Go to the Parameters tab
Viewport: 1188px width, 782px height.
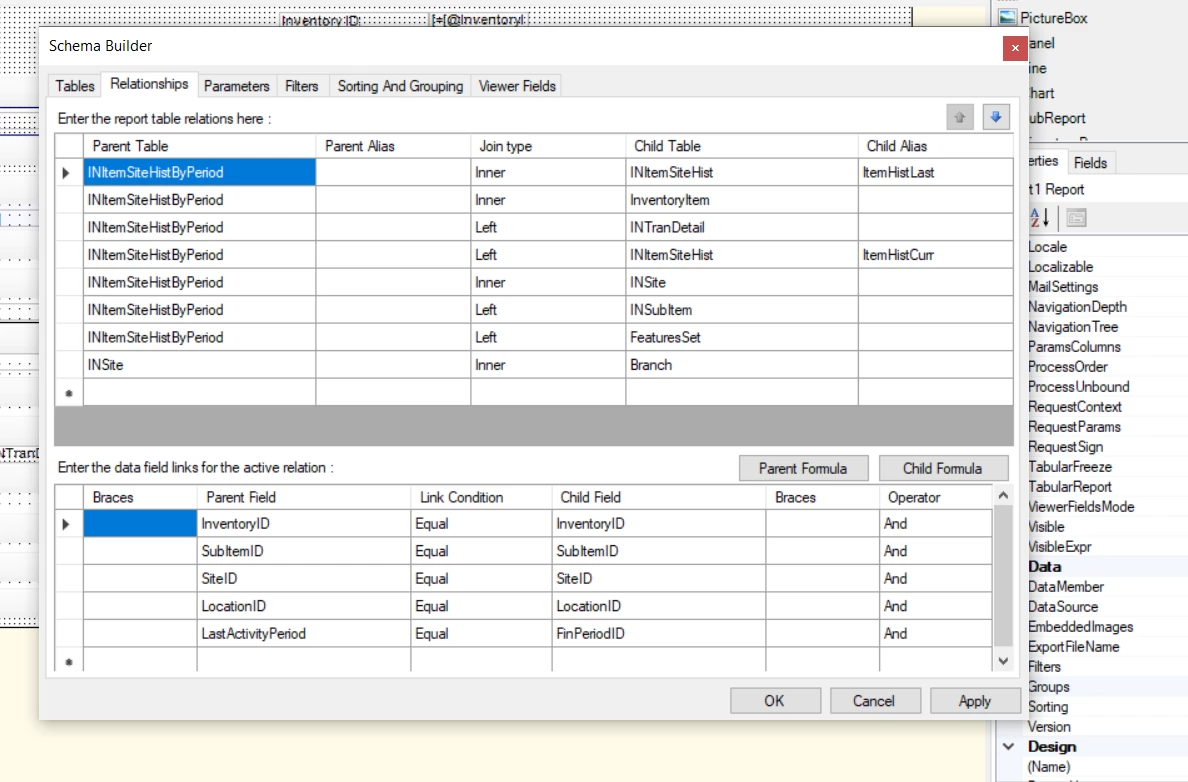[x=236, y=86]
